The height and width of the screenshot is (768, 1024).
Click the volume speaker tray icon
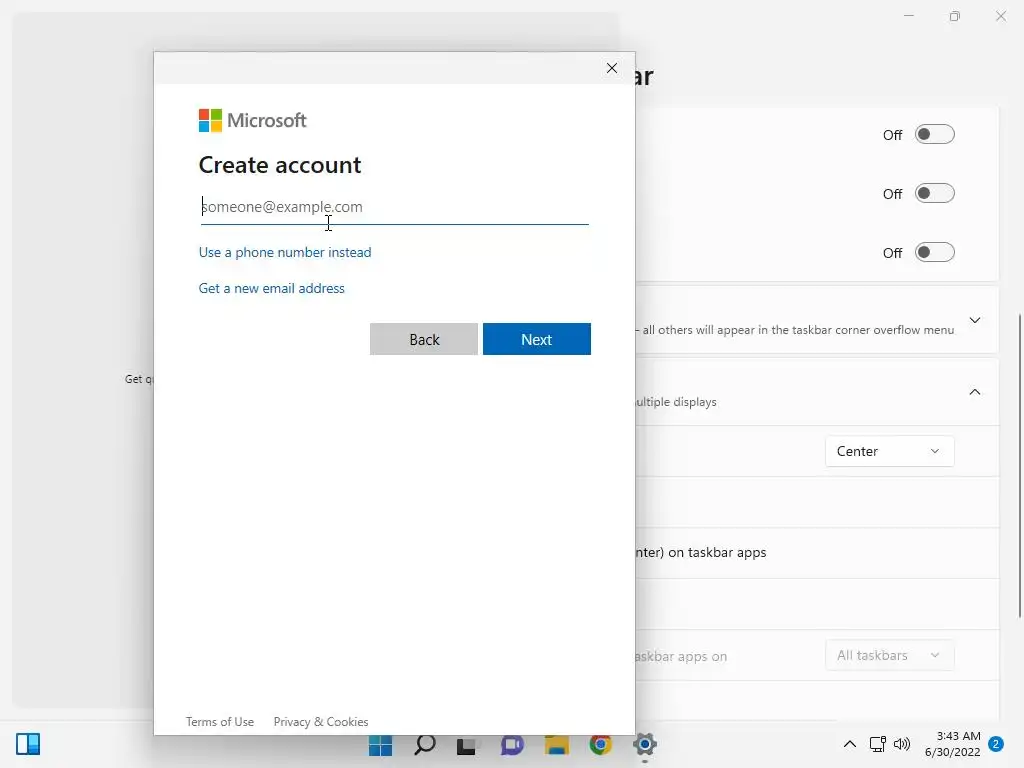coord(902,744)
